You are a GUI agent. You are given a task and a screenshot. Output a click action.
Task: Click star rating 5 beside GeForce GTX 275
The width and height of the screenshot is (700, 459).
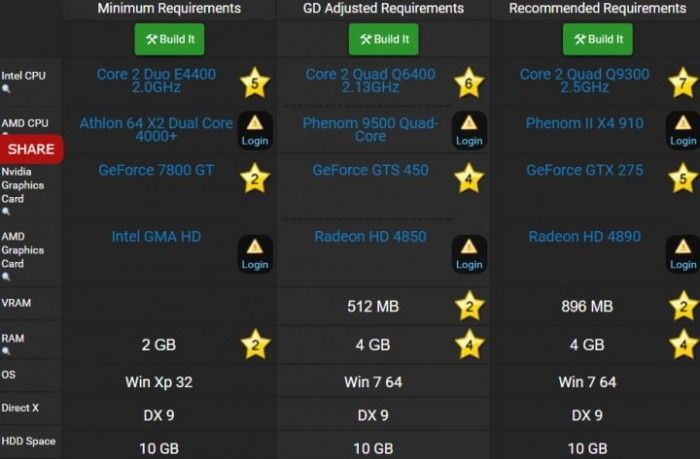[x=683, y=178]
